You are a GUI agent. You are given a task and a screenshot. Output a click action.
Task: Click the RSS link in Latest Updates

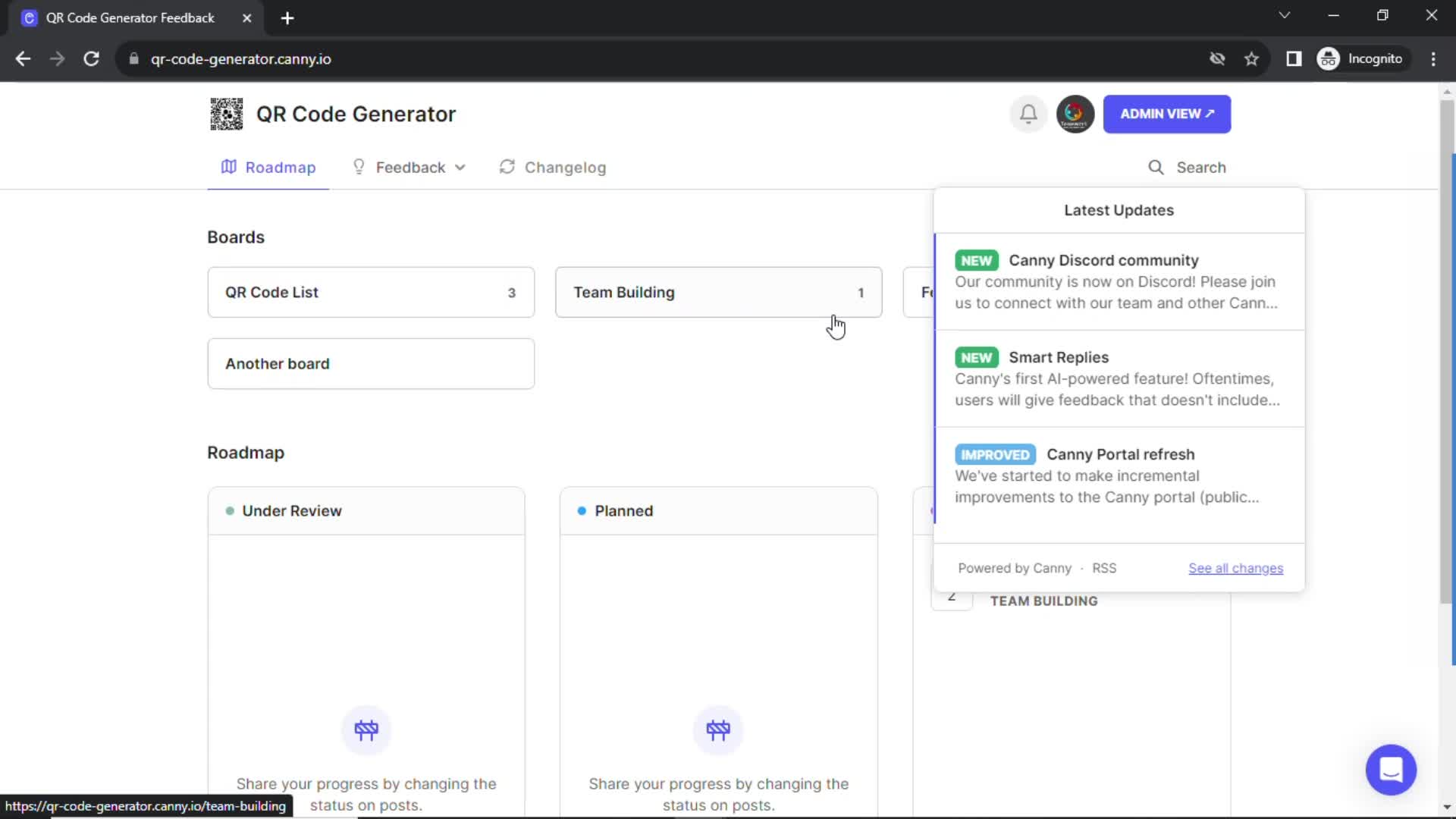pos(1104,568)
